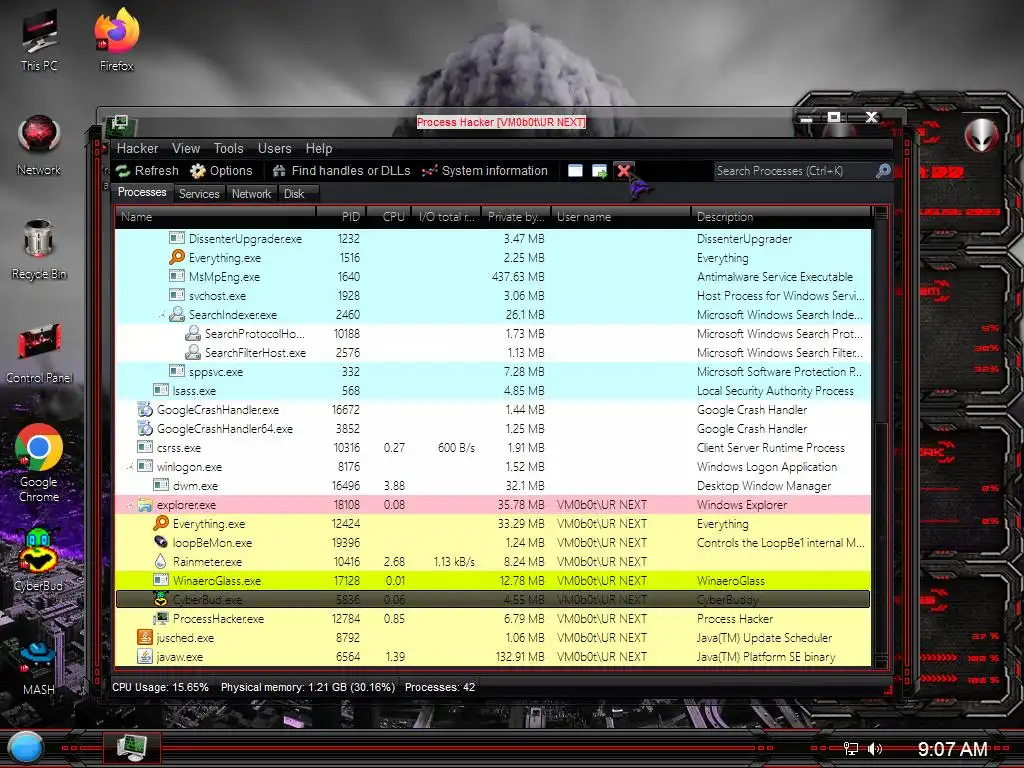Open the Hacker menu
Viewport: 1024px width, 768px height.
coord(137,148)
